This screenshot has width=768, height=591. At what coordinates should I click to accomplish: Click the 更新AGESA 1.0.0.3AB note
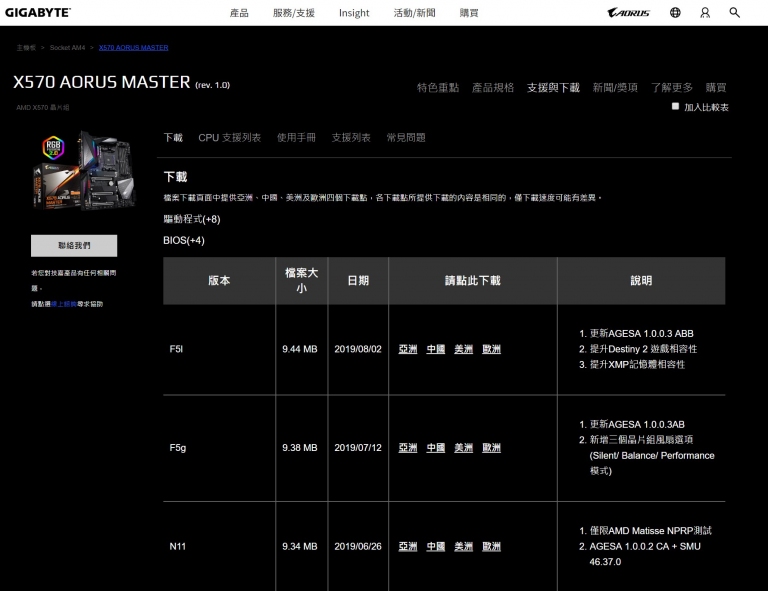637,425
